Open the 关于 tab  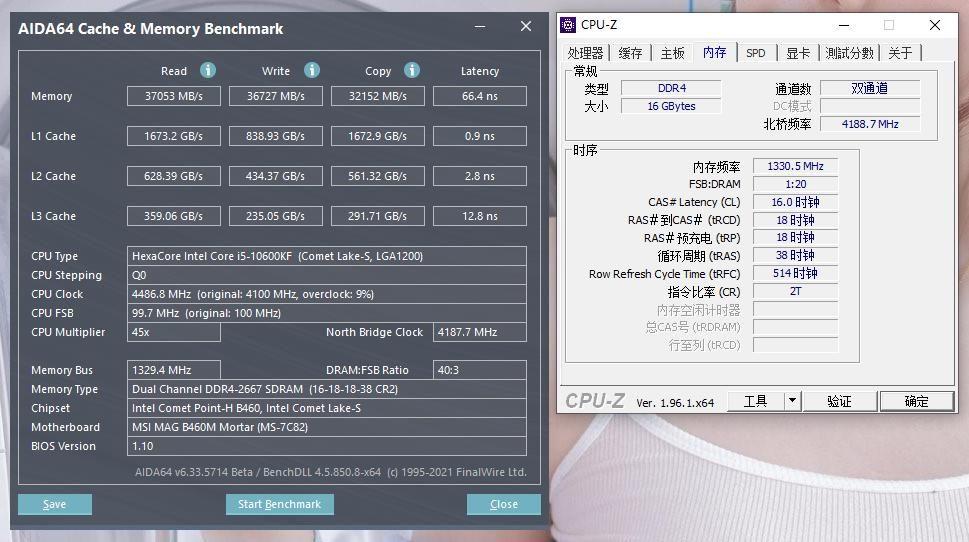tap(901, 53)
